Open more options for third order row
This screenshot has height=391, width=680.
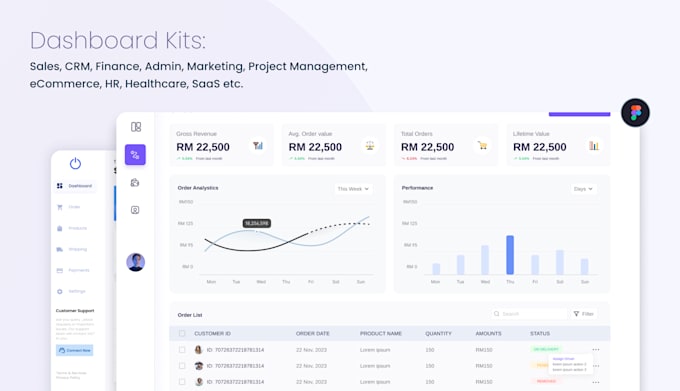pos(596,382)
